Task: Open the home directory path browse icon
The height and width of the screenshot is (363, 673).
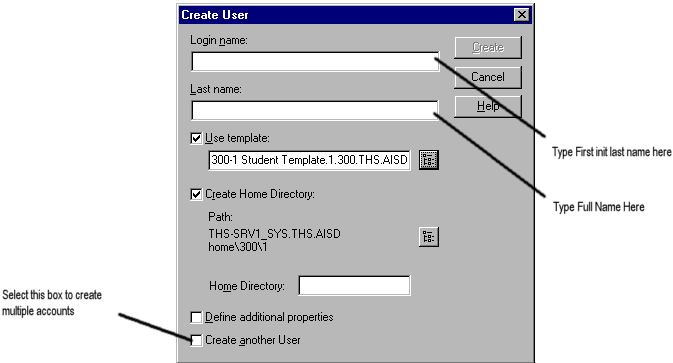Action: [428, 237]
